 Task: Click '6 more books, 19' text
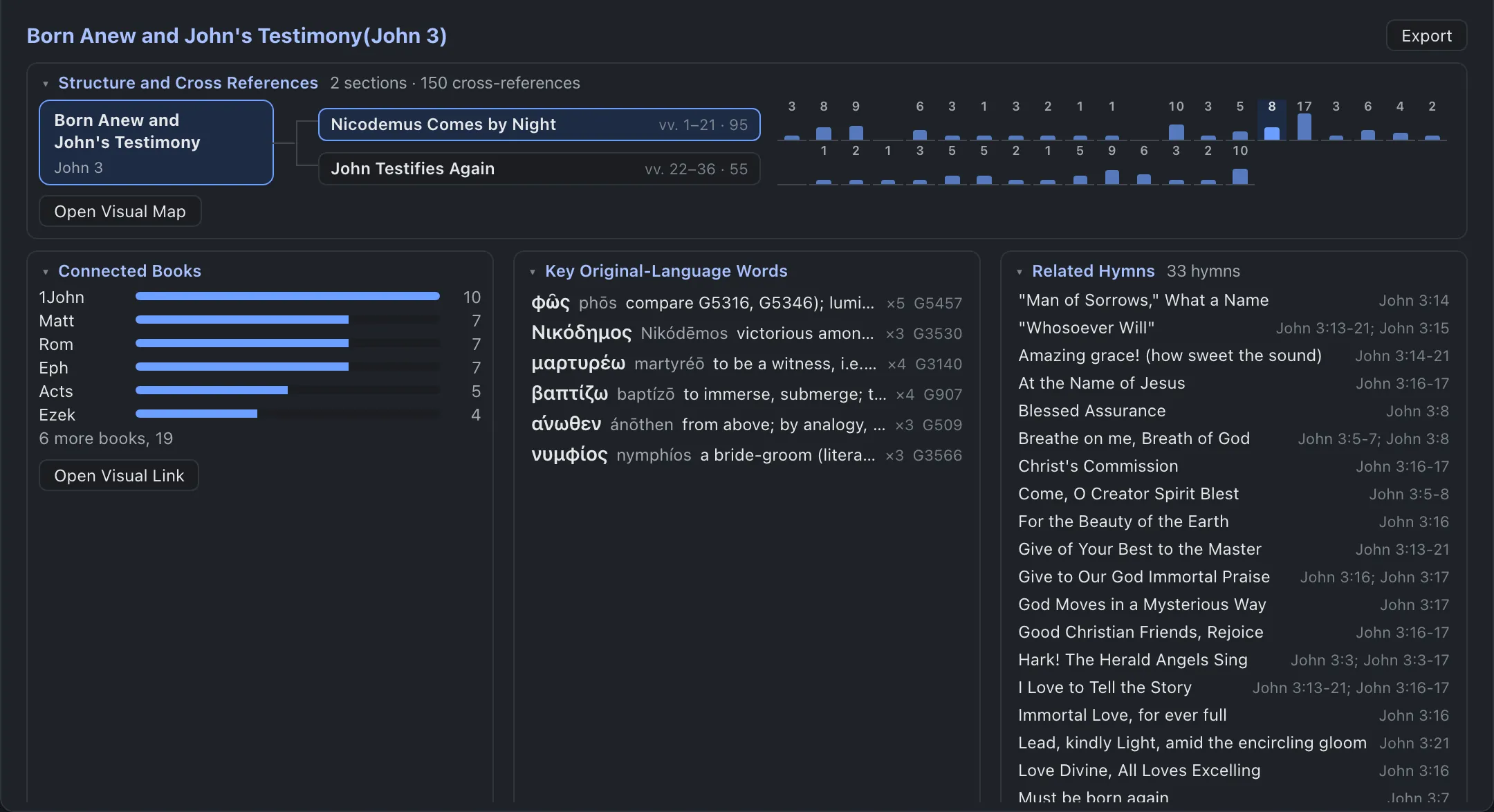[106, 439]
